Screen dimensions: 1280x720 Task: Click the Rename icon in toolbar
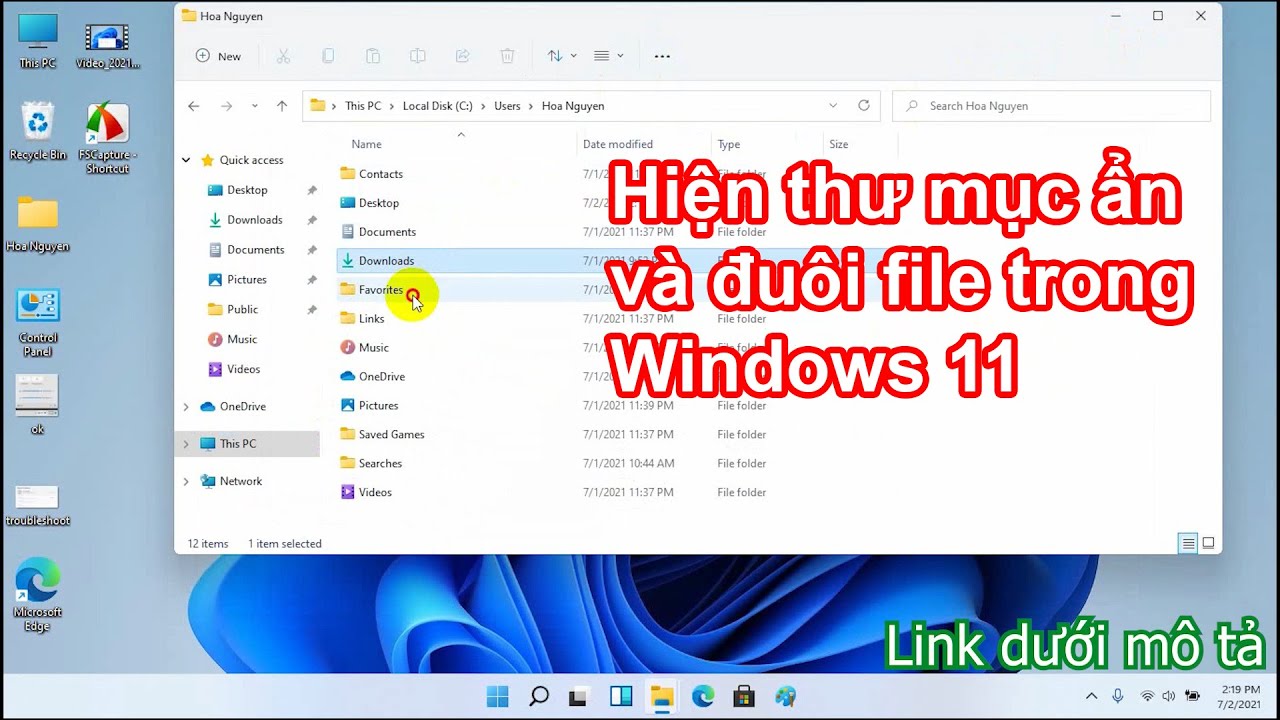418,56
